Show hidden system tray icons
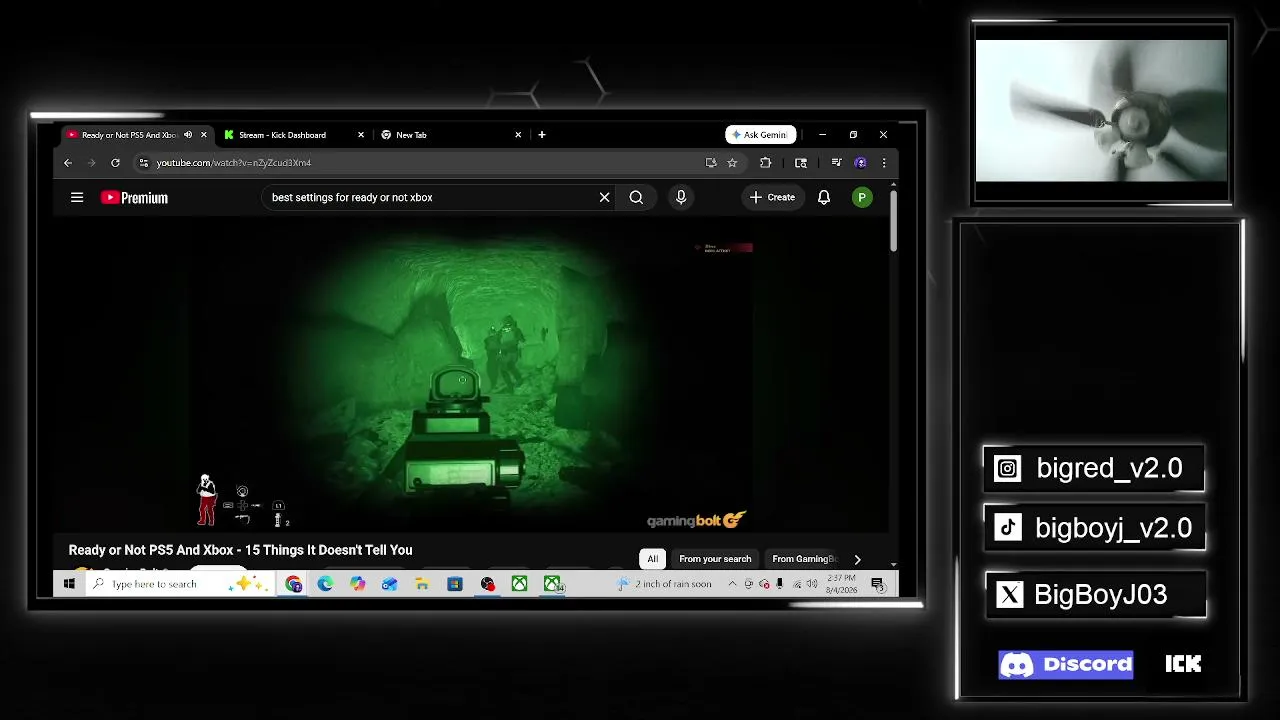Viewport: 1280px width, 720px height. [732, 584]
